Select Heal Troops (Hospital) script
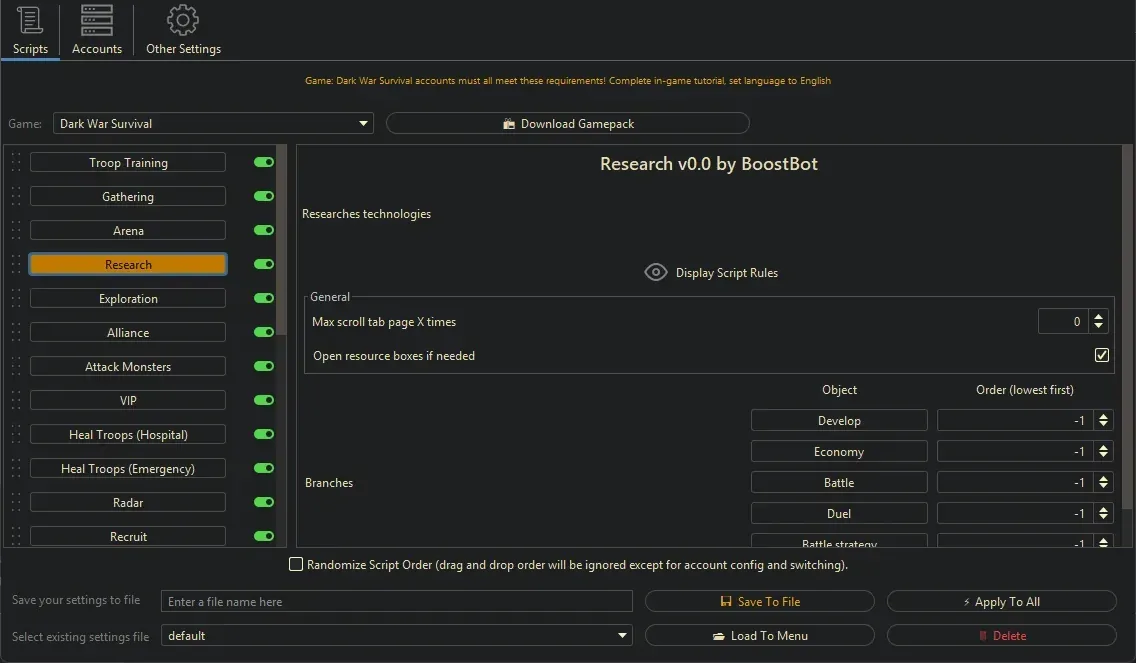Image resolution: width=1136 pixels, height=663 pixels. pos(128,435)
